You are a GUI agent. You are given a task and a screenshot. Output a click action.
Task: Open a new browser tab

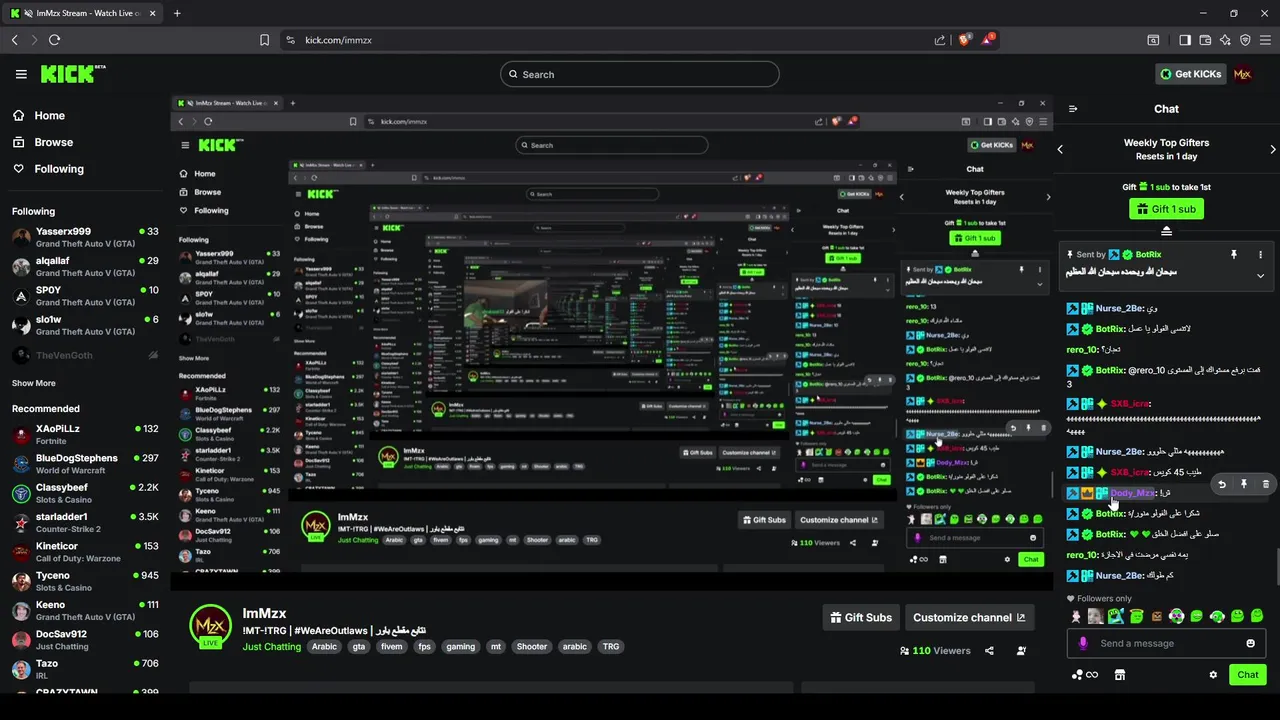[177, 13]
